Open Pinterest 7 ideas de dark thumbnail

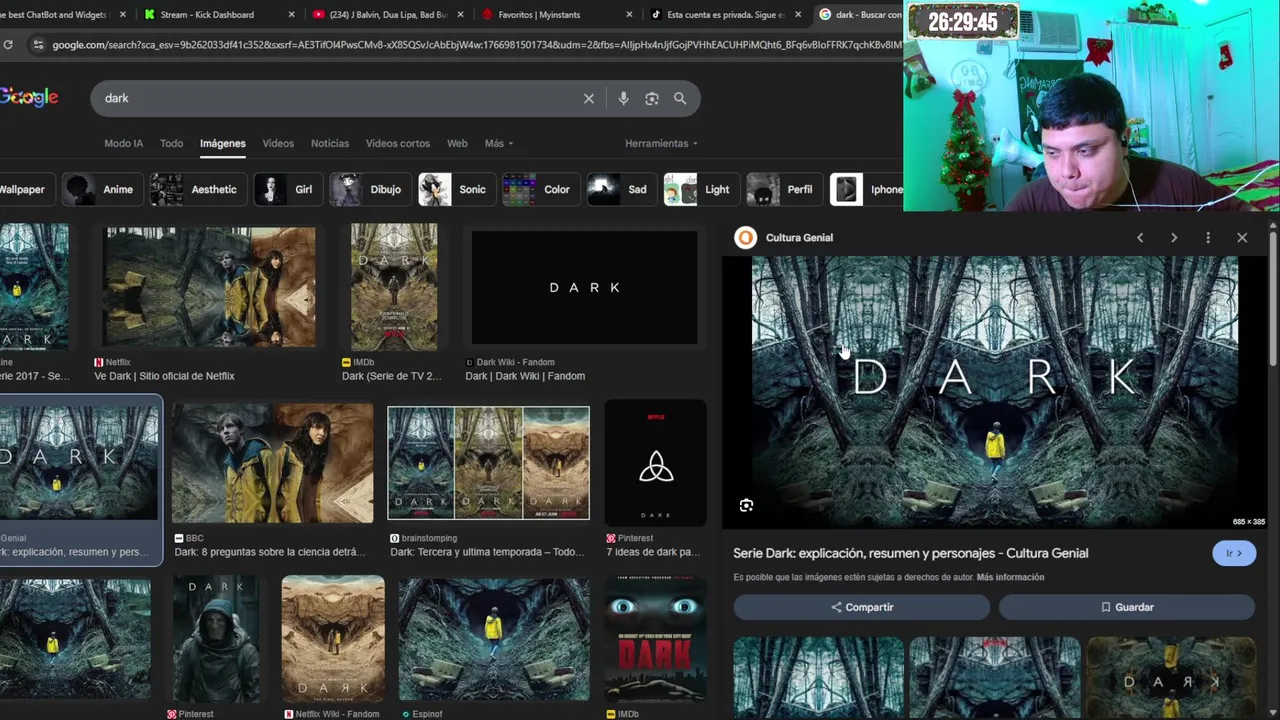tap(655, 463)
